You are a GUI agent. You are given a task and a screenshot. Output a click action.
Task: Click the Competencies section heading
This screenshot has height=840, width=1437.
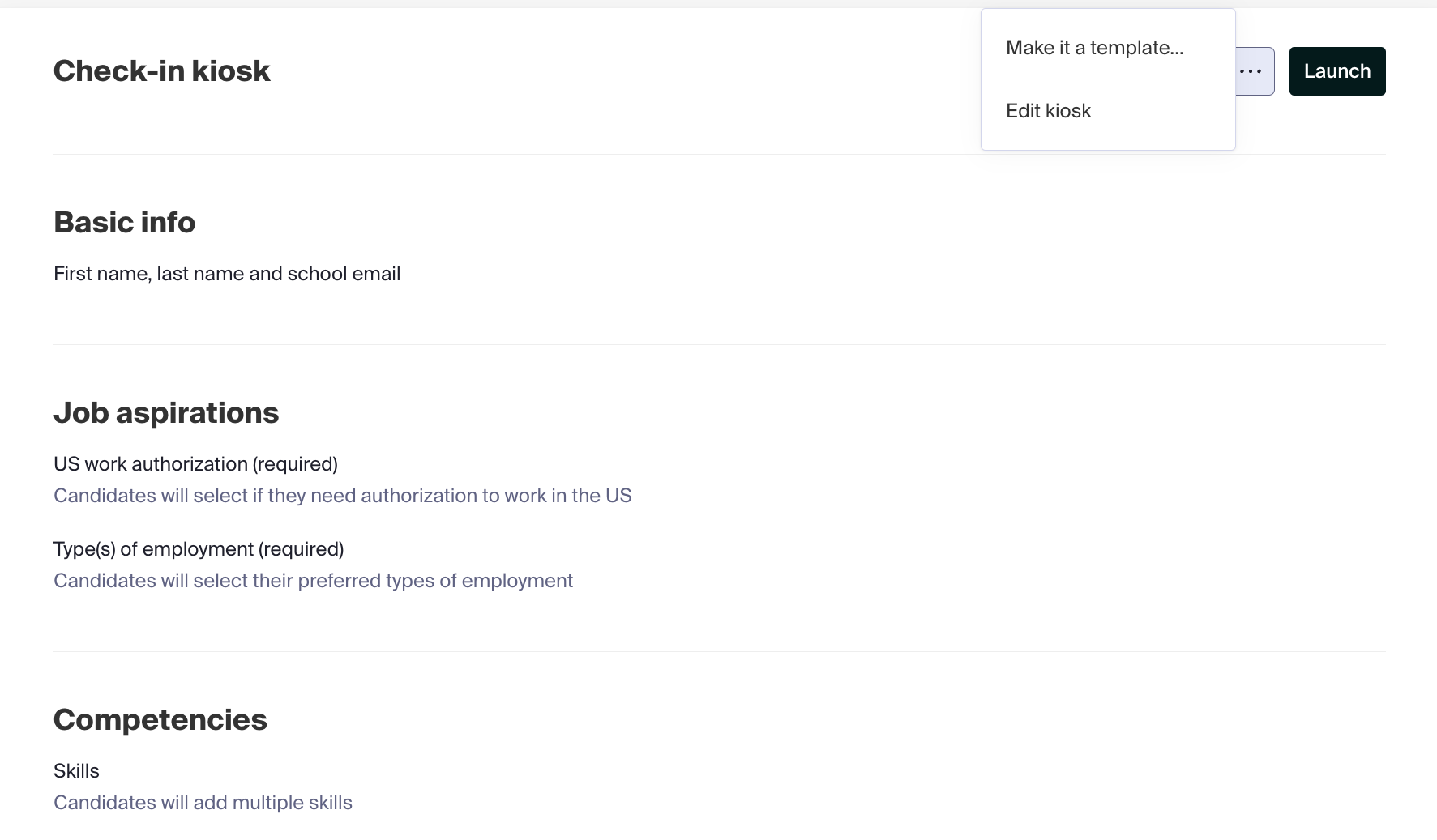point(160,720)
